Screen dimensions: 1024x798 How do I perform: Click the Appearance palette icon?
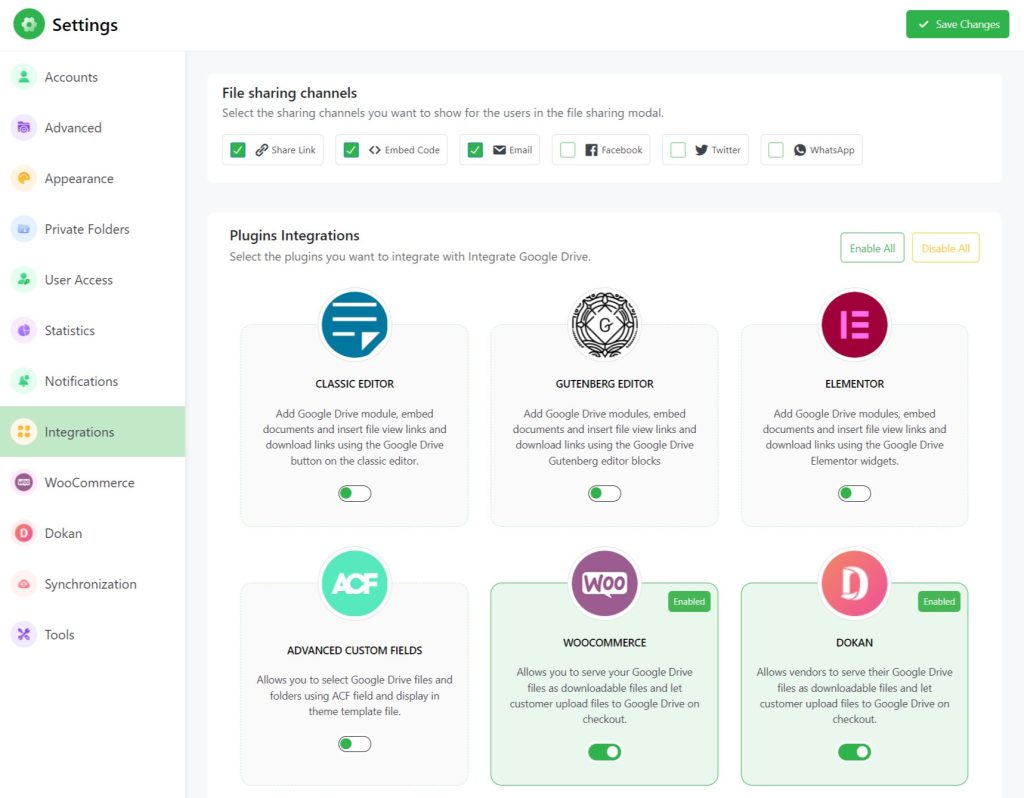(x=24, y=178)
